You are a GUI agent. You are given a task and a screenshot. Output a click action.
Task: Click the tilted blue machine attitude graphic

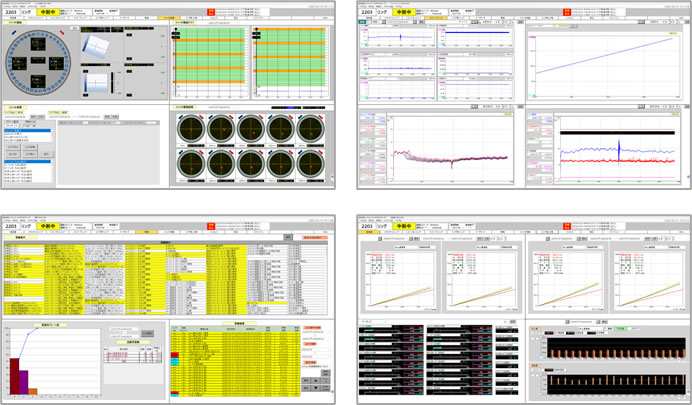point(96,47)
